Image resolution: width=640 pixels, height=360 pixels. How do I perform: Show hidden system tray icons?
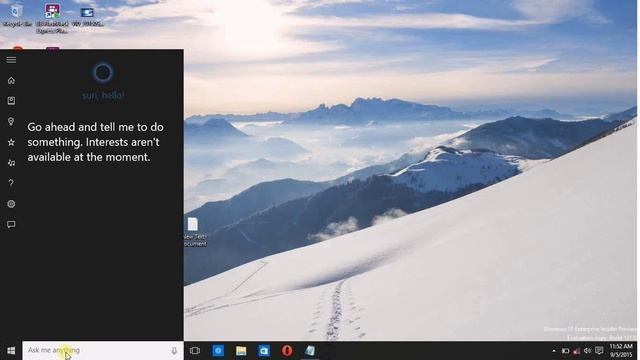(554, 351)
